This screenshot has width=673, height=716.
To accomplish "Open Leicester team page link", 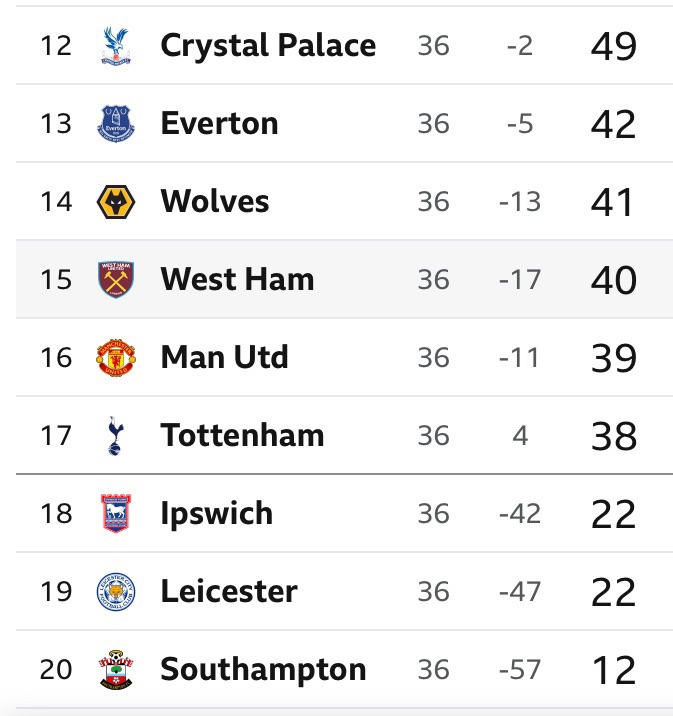I will pos(228,592).
